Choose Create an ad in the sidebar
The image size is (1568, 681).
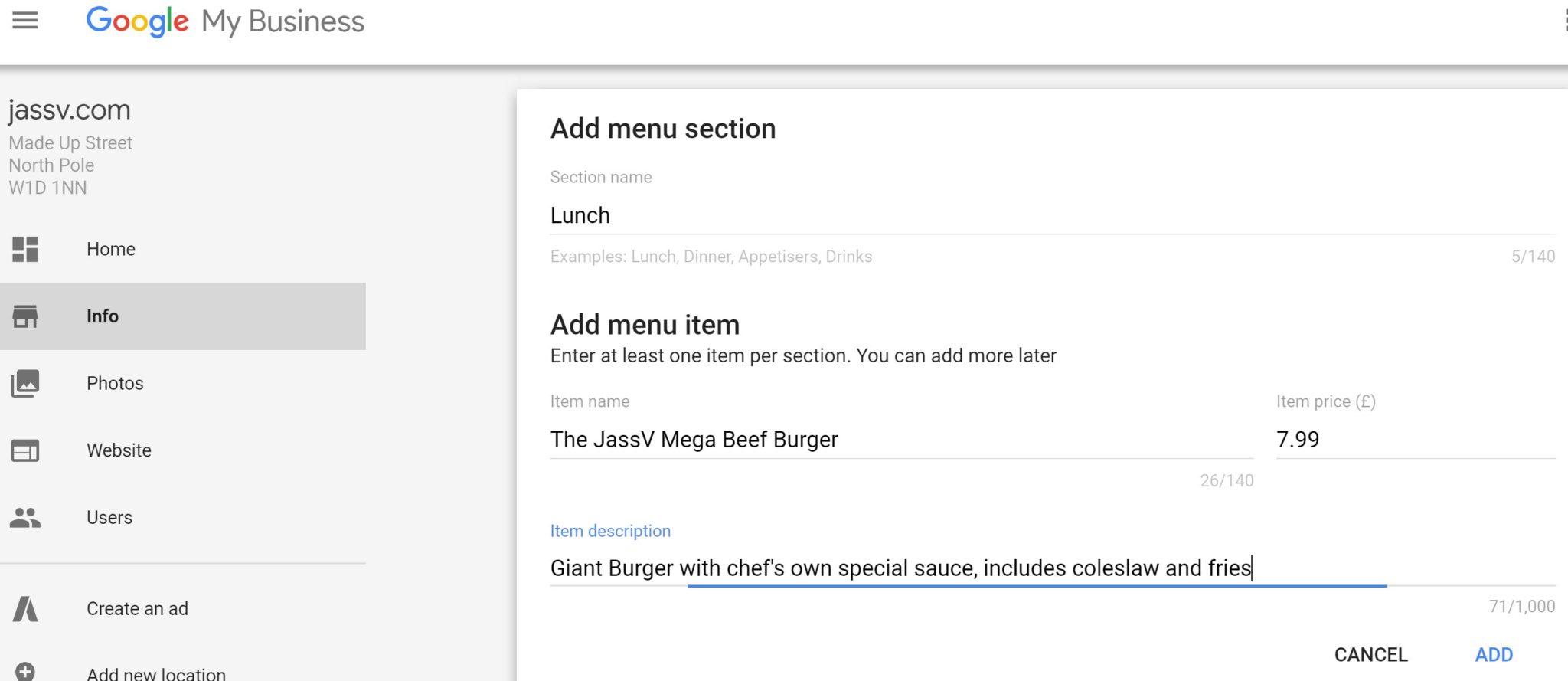(137, 609)
